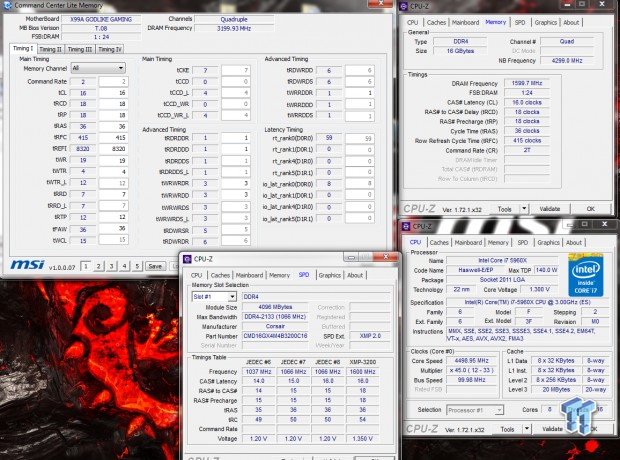The height and width of the screenshot is (460, 620).
Task: Choose profile 5 button in Command Center
Action: (x=137, y=266)
